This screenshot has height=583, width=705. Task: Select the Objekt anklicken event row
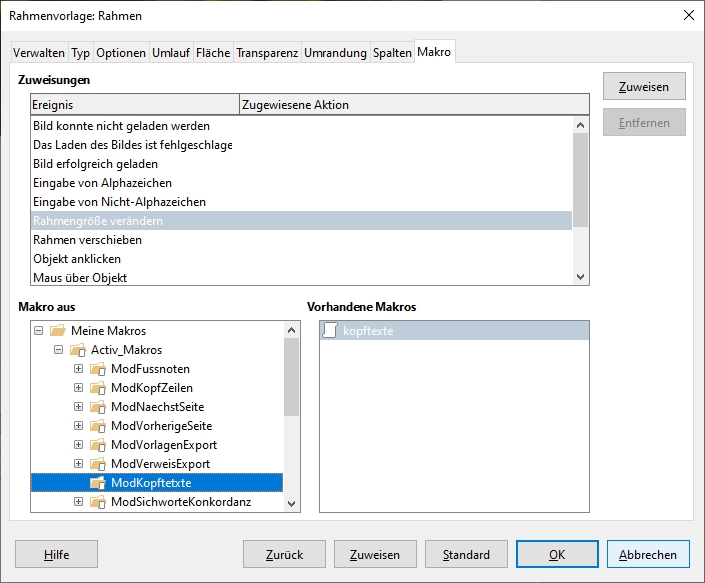pyautogui.click(x=77, y=259)
